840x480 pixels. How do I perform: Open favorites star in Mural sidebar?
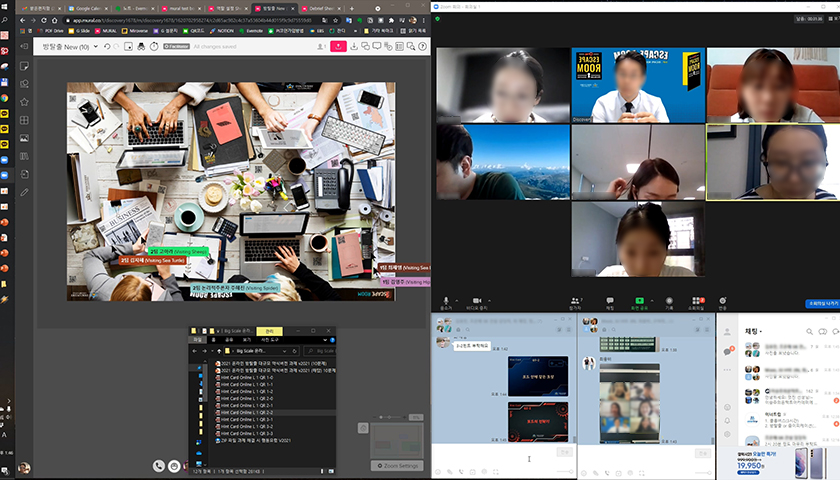point(24,102)
